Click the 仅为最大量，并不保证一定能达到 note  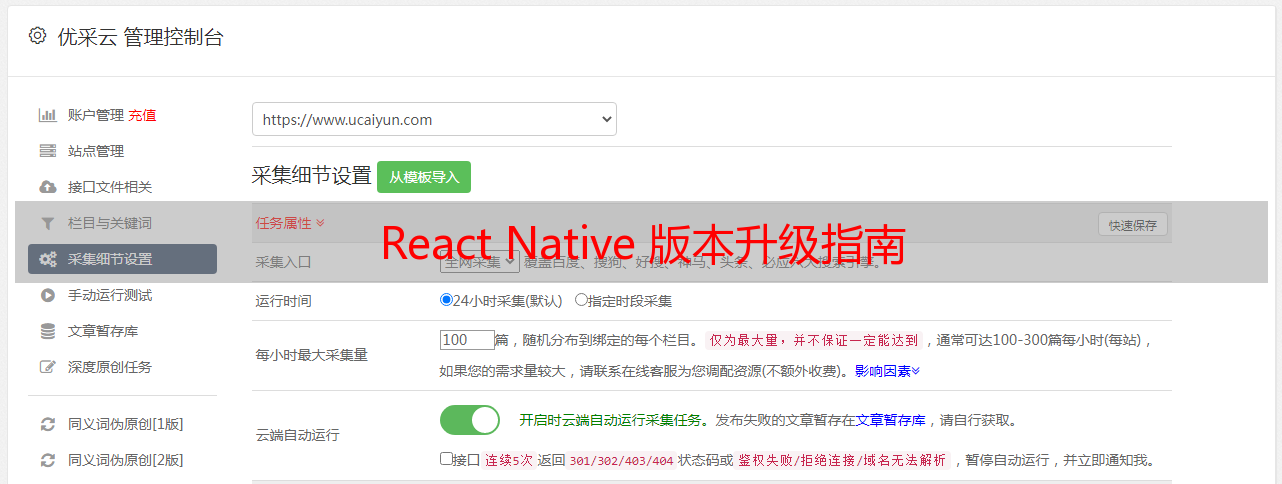[x=814, y=340]
